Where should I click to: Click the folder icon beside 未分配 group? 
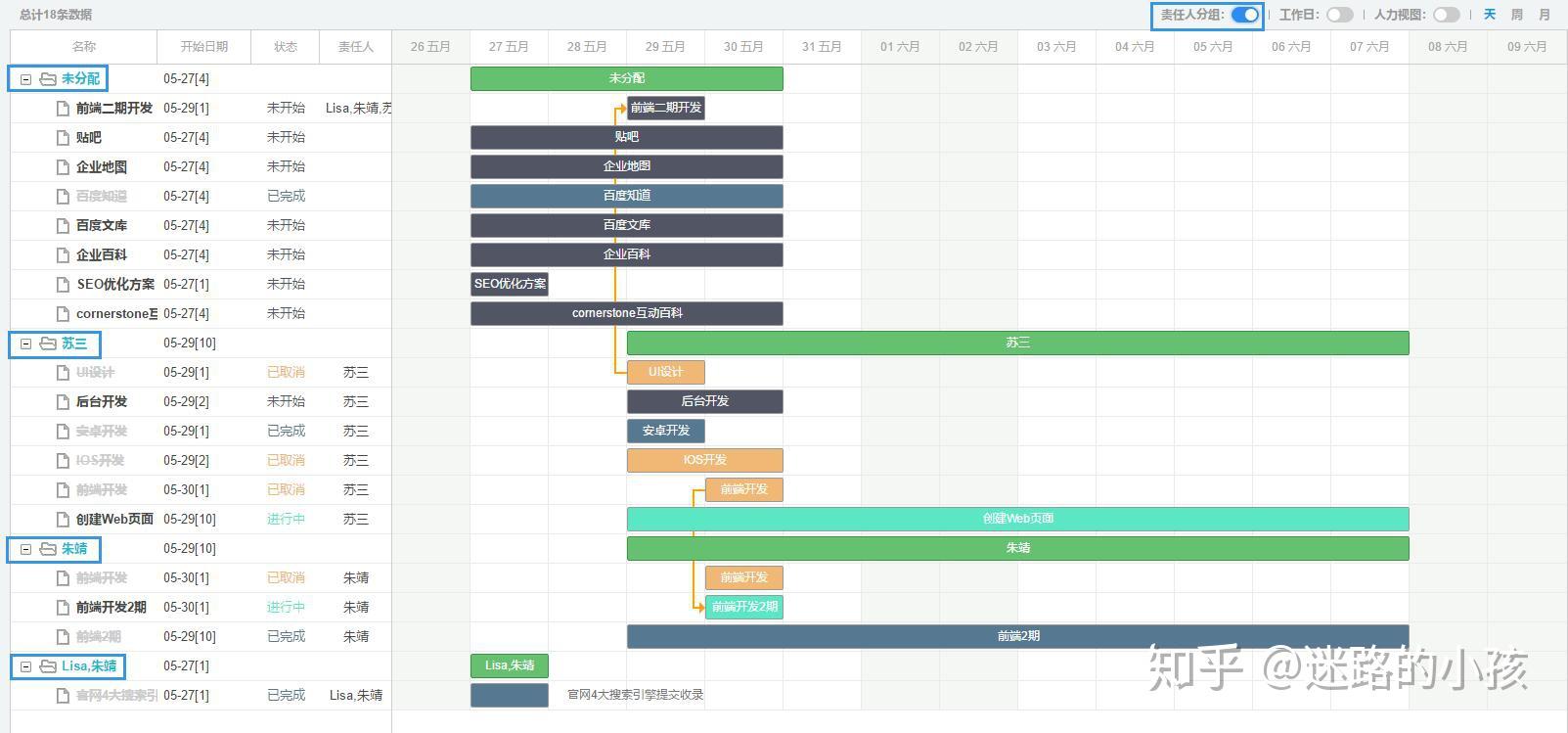click(47, 79)
